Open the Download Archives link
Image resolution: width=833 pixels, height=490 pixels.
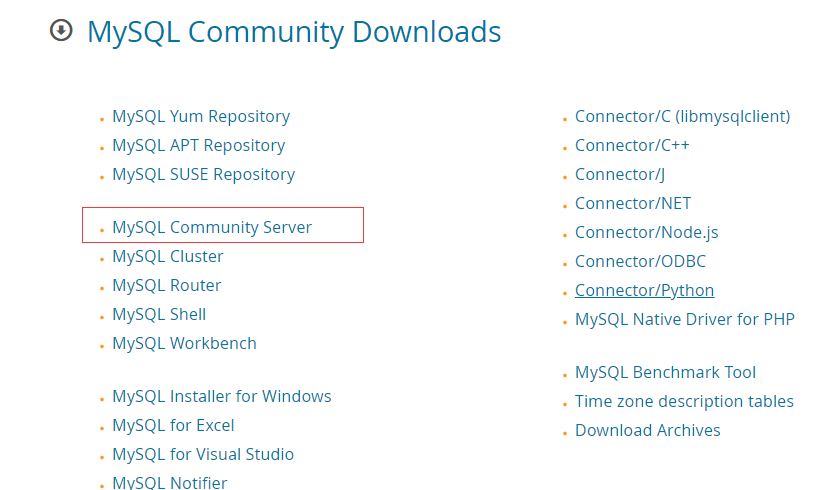tap(648, 430)
